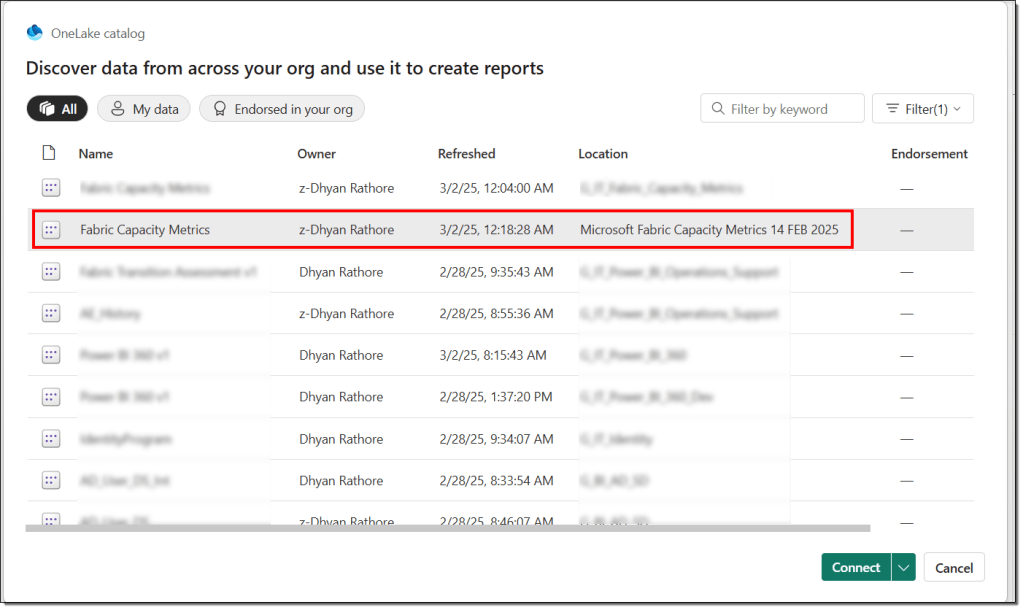Click the funnel icon inside the Filter(1) button
The image size is (1023, 610).
coord(893,108)
